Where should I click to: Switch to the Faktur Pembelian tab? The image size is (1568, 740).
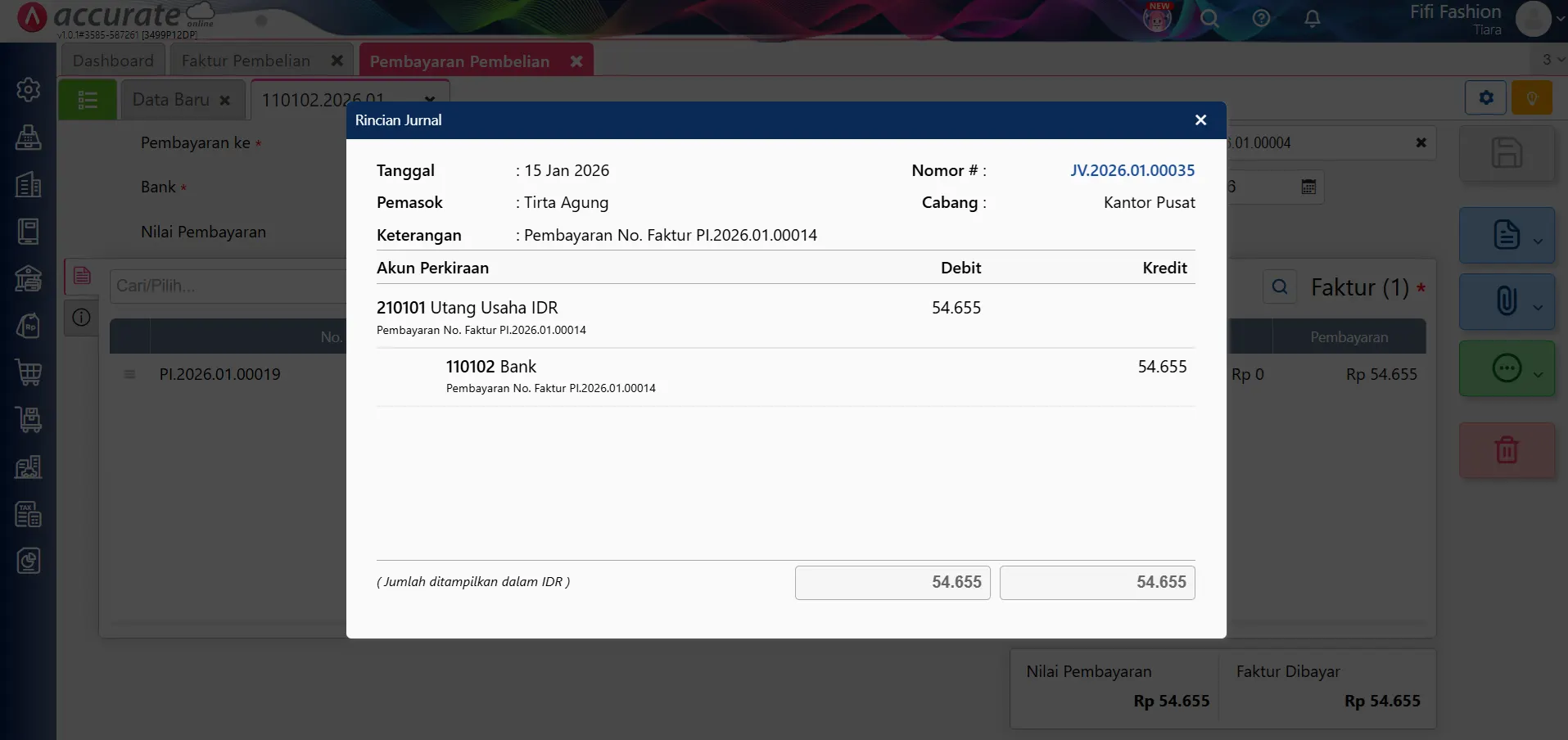[246, 61]
